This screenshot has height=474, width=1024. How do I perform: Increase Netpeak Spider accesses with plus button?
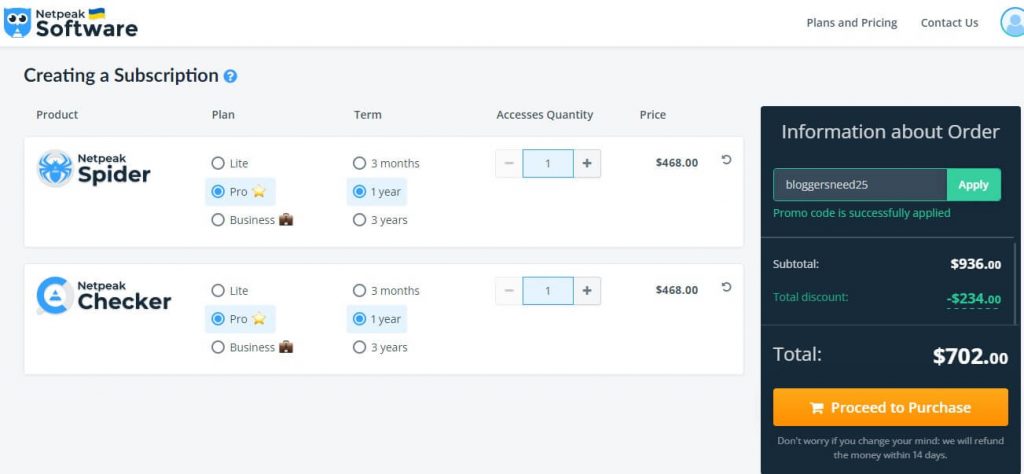tap(587, 163)
